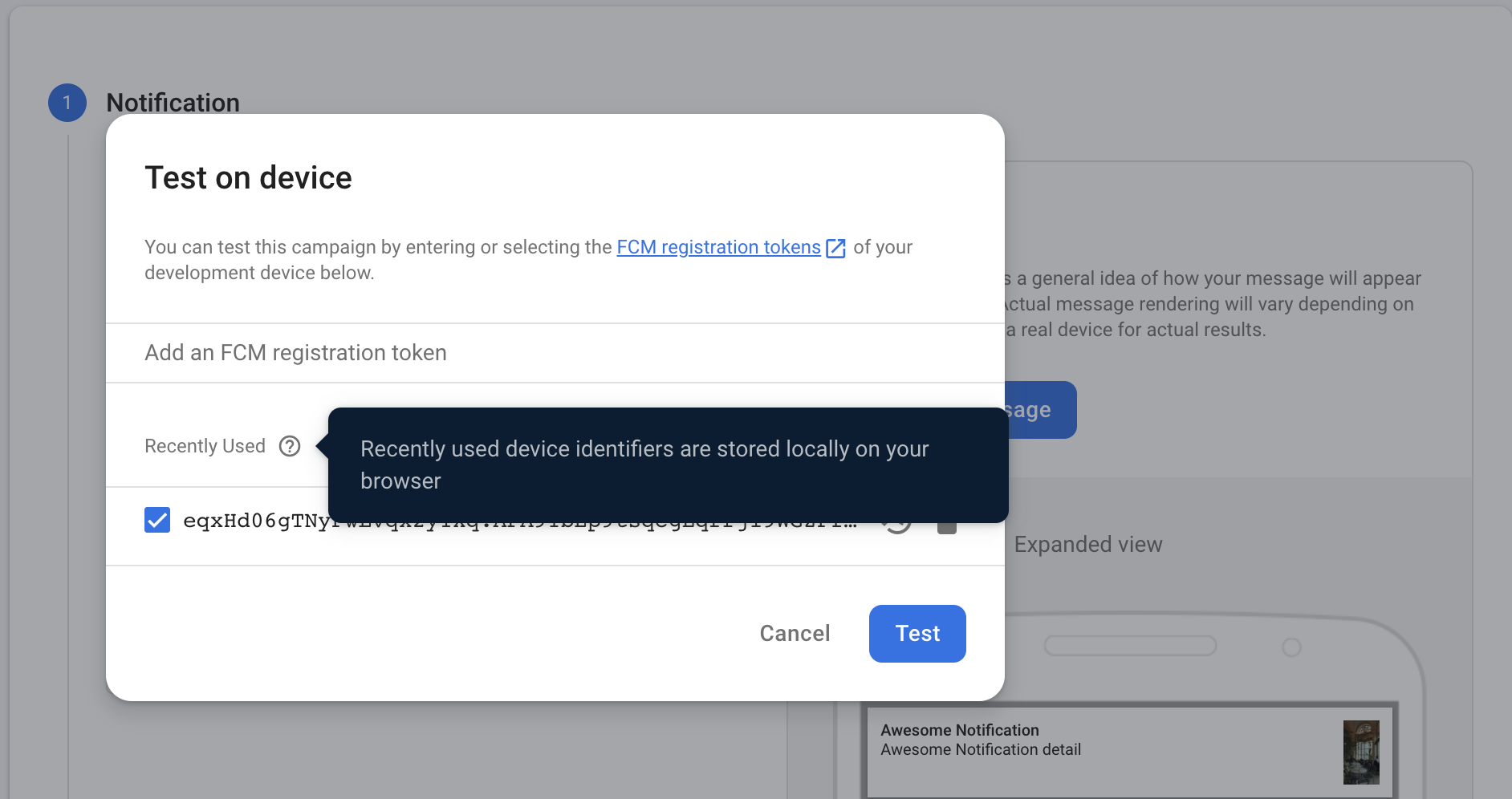Image resolution: width=1512 pixels, height=799 pixels.
Task: Click the Notification step heading
Action: click(173, 103)
